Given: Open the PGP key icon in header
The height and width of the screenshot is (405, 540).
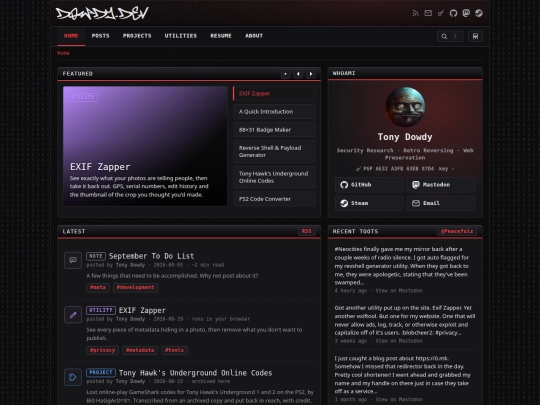Looking at the screenshot, I should pyautogui.click(x=441, y=13).
